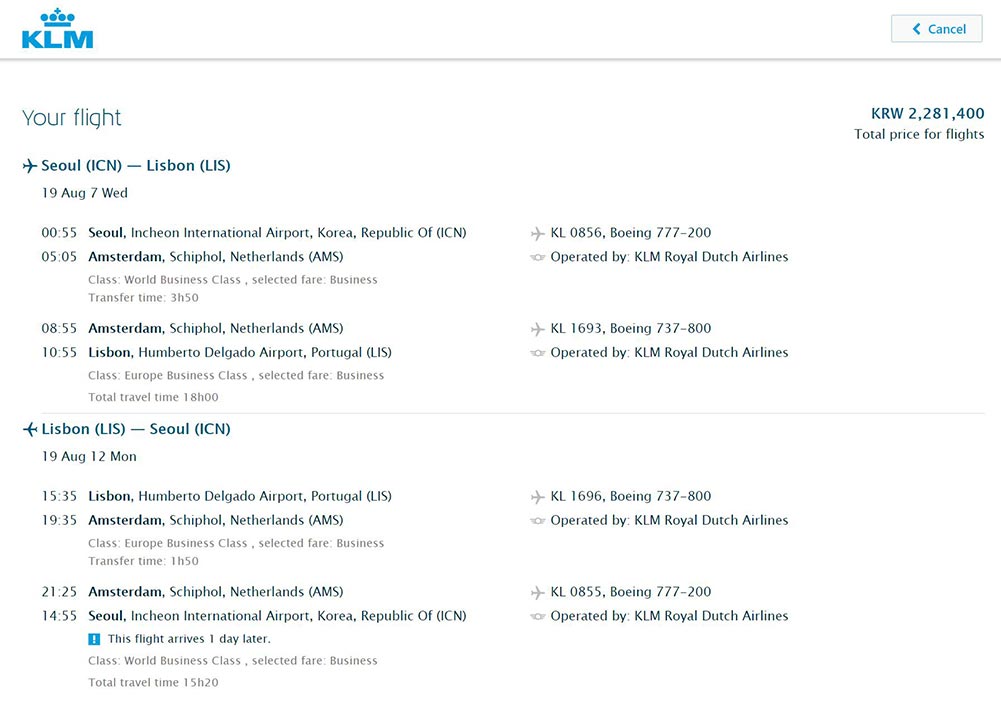
Task: Click the total price KRW 2,281,400
Action: tap(928, 114)
